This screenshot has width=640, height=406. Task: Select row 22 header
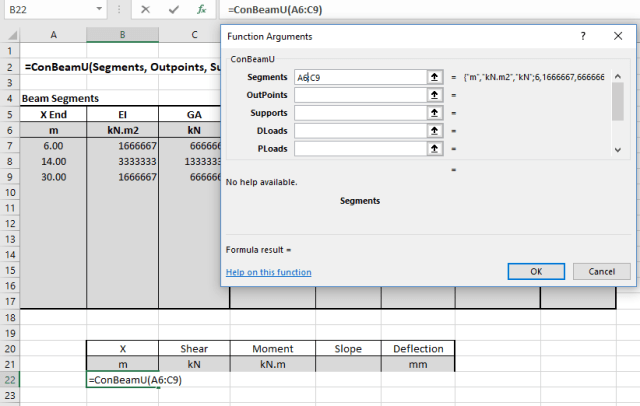pos(8,380)
